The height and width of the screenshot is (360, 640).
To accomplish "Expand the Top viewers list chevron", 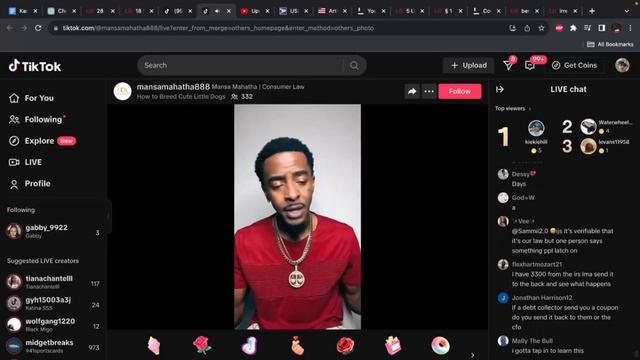I will tap(530, 109).
